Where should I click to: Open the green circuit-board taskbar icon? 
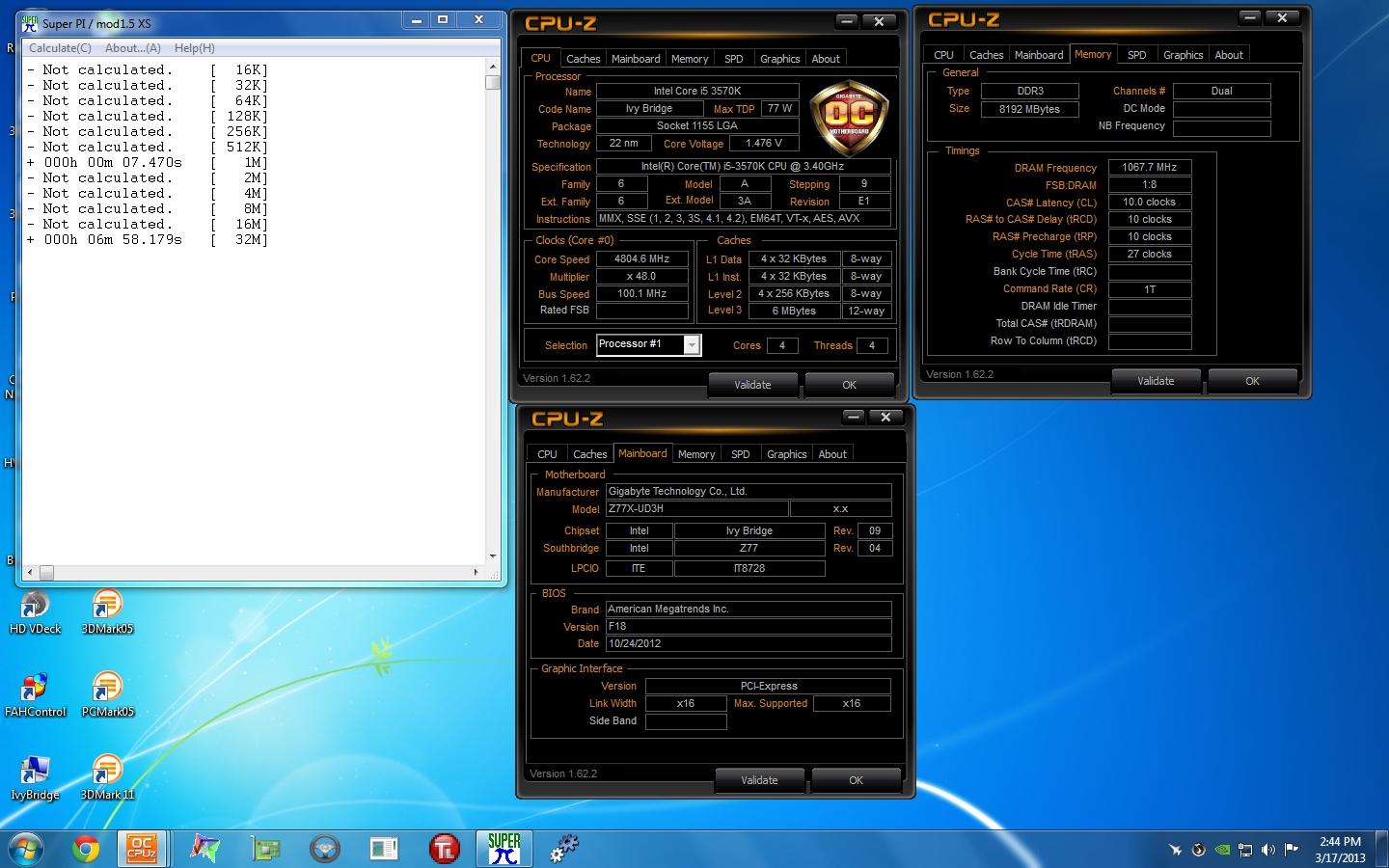point(265,849)
